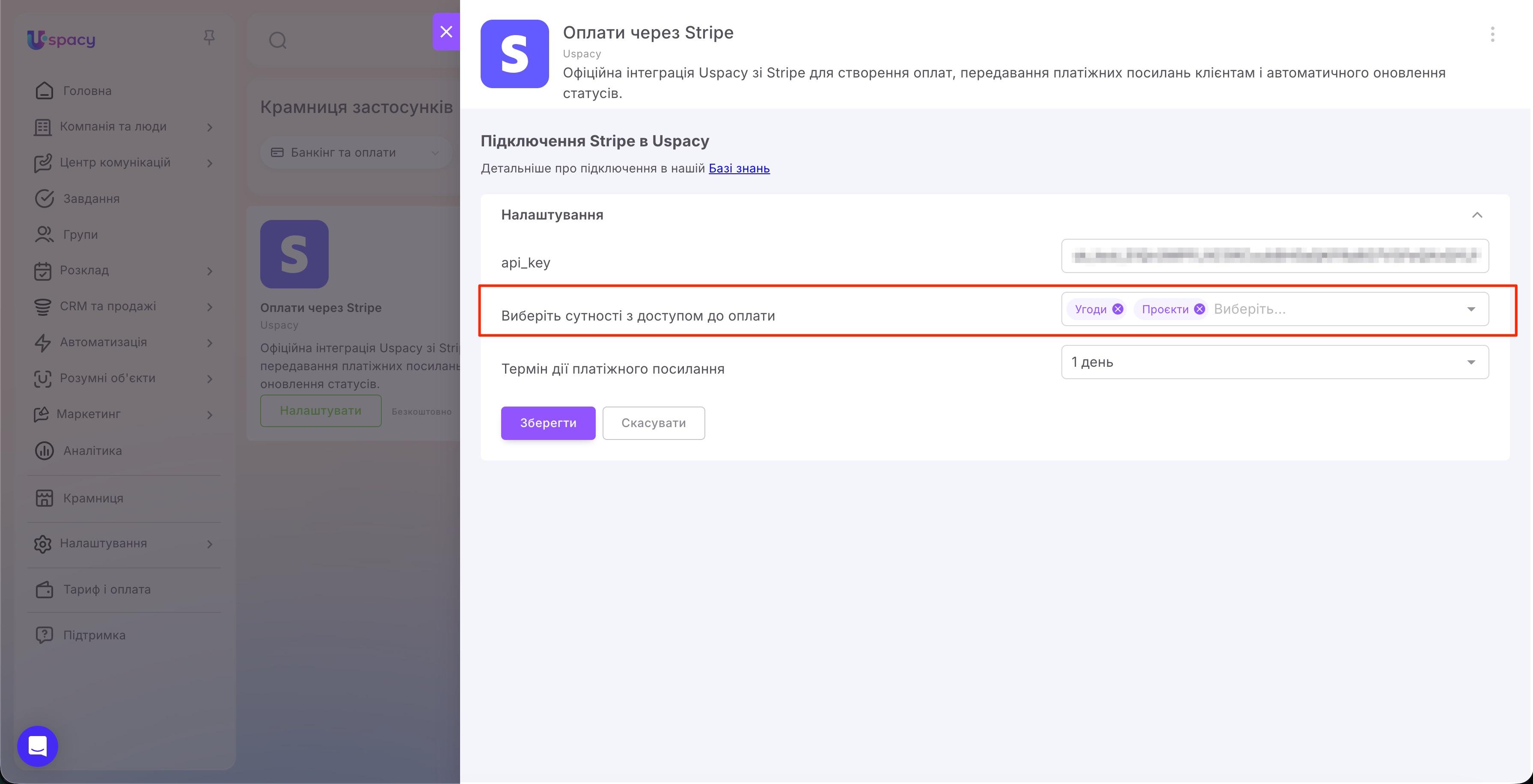Open the search magnifier icon
Image resolution: width=1533 pixels, height=784 pixels.
click(x=278, y=41)
